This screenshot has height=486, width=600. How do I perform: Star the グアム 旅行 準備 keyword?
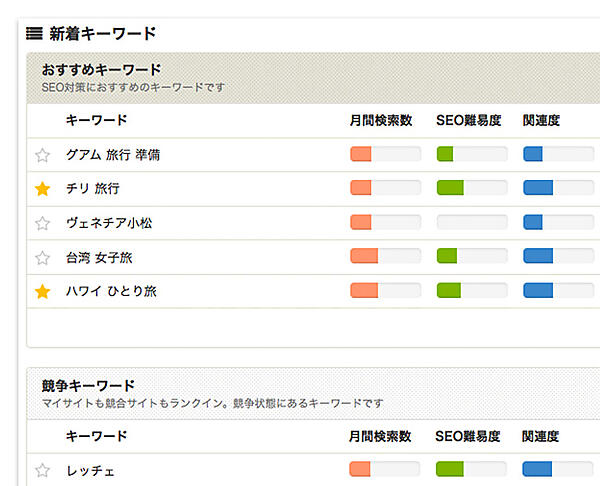[x=42, y=155]
